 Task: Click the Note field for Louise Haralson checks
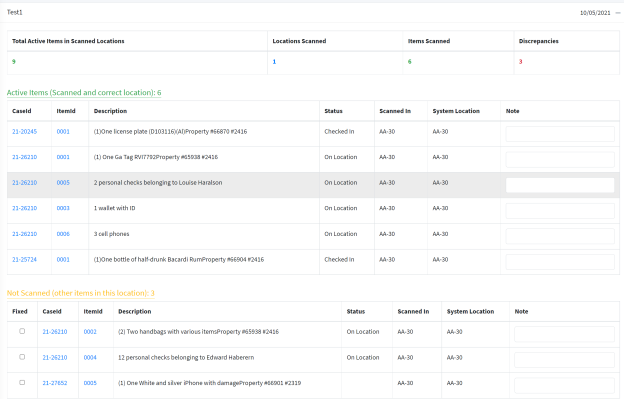560,185
